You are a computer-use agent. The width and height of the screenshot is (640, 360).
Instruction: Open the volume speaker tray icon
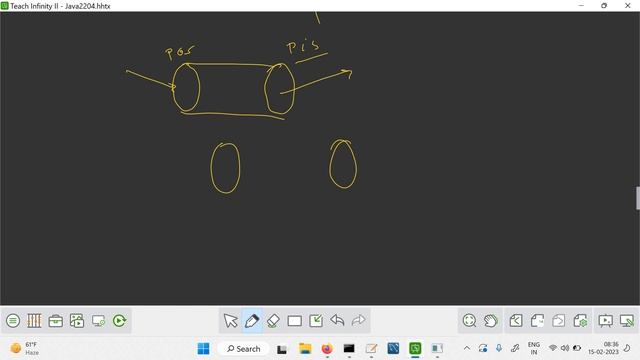(564, 348)
